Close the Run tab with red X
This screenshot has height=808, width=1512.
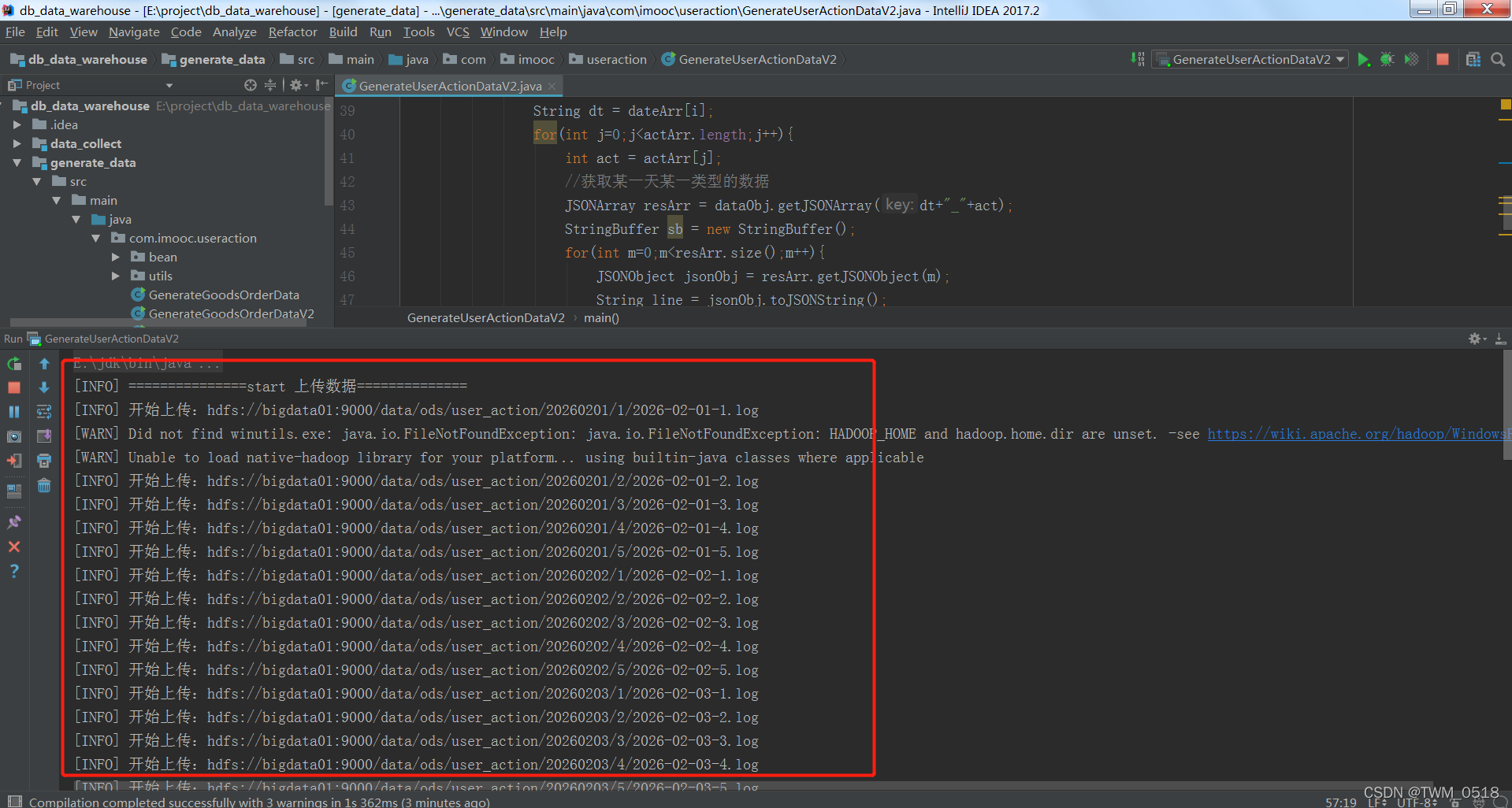point(14,547)
